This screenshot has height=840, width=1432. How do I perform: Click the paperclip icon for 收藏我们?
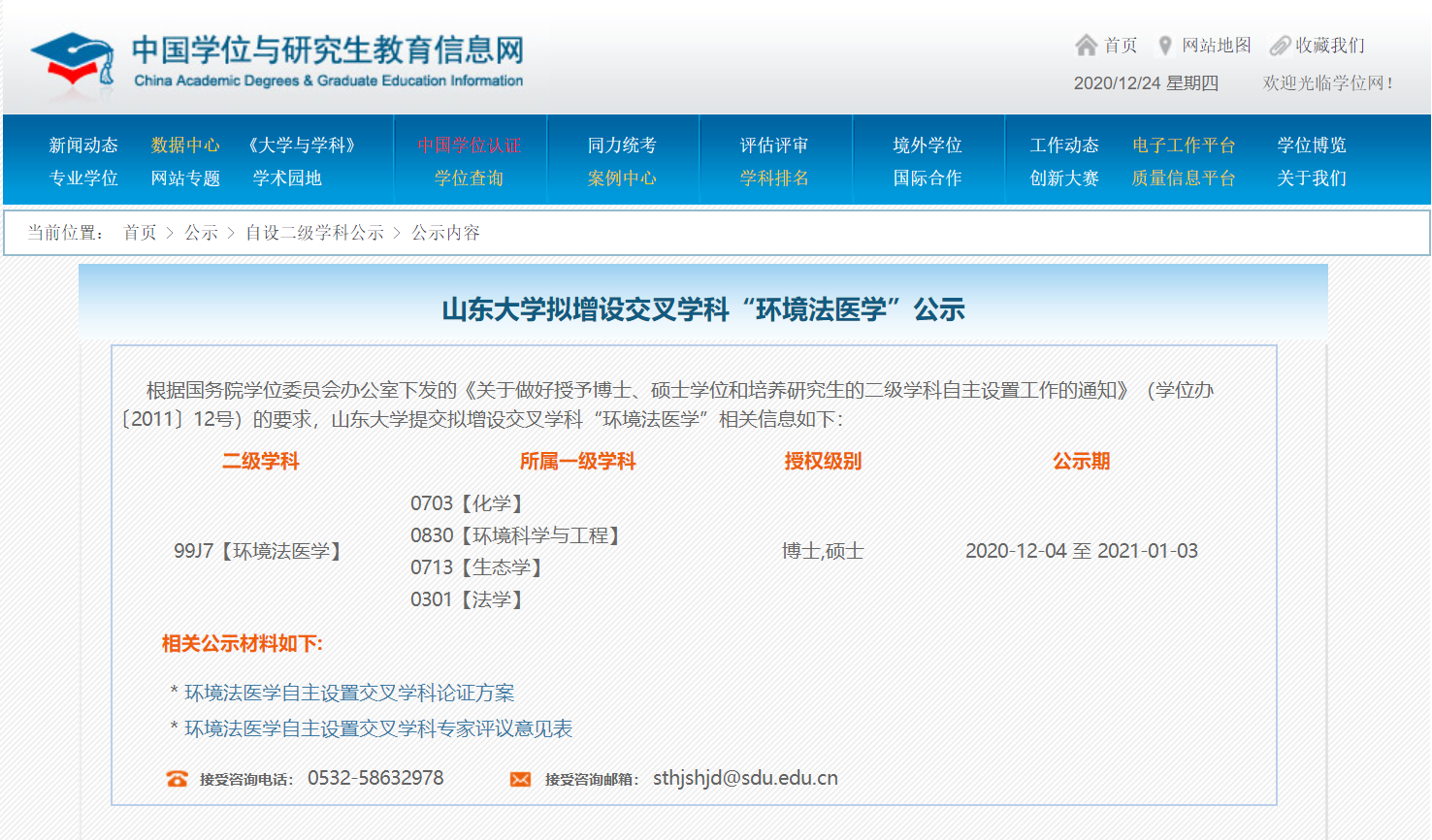pyautogui.click(x=1281, y=46)
